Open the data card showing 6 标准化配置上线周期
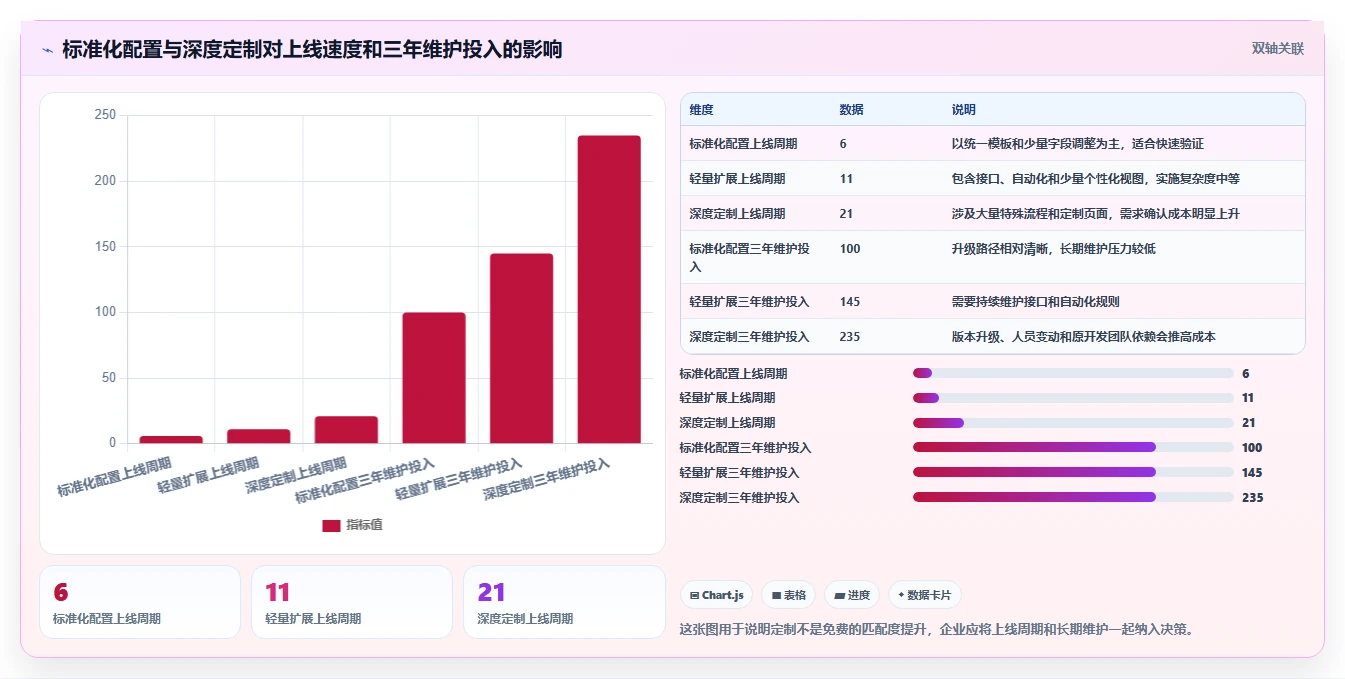 click(140, 602)
